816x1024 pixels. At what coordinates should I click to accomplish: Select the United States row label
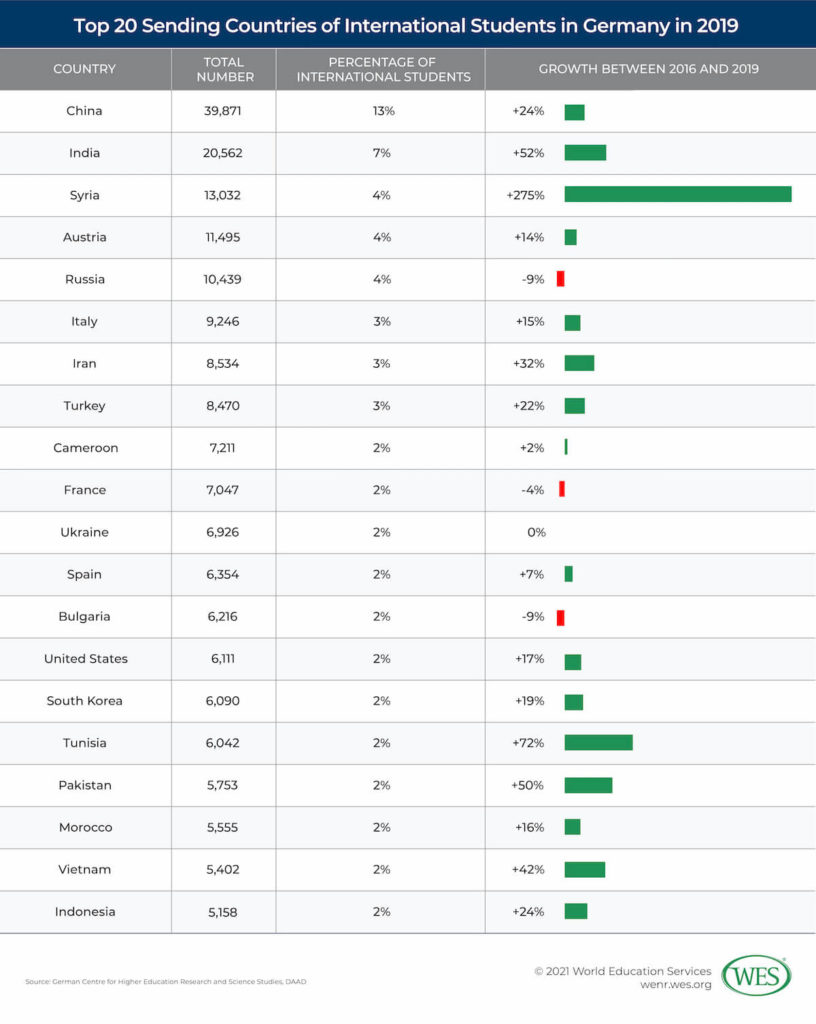(x=85, y=659)
